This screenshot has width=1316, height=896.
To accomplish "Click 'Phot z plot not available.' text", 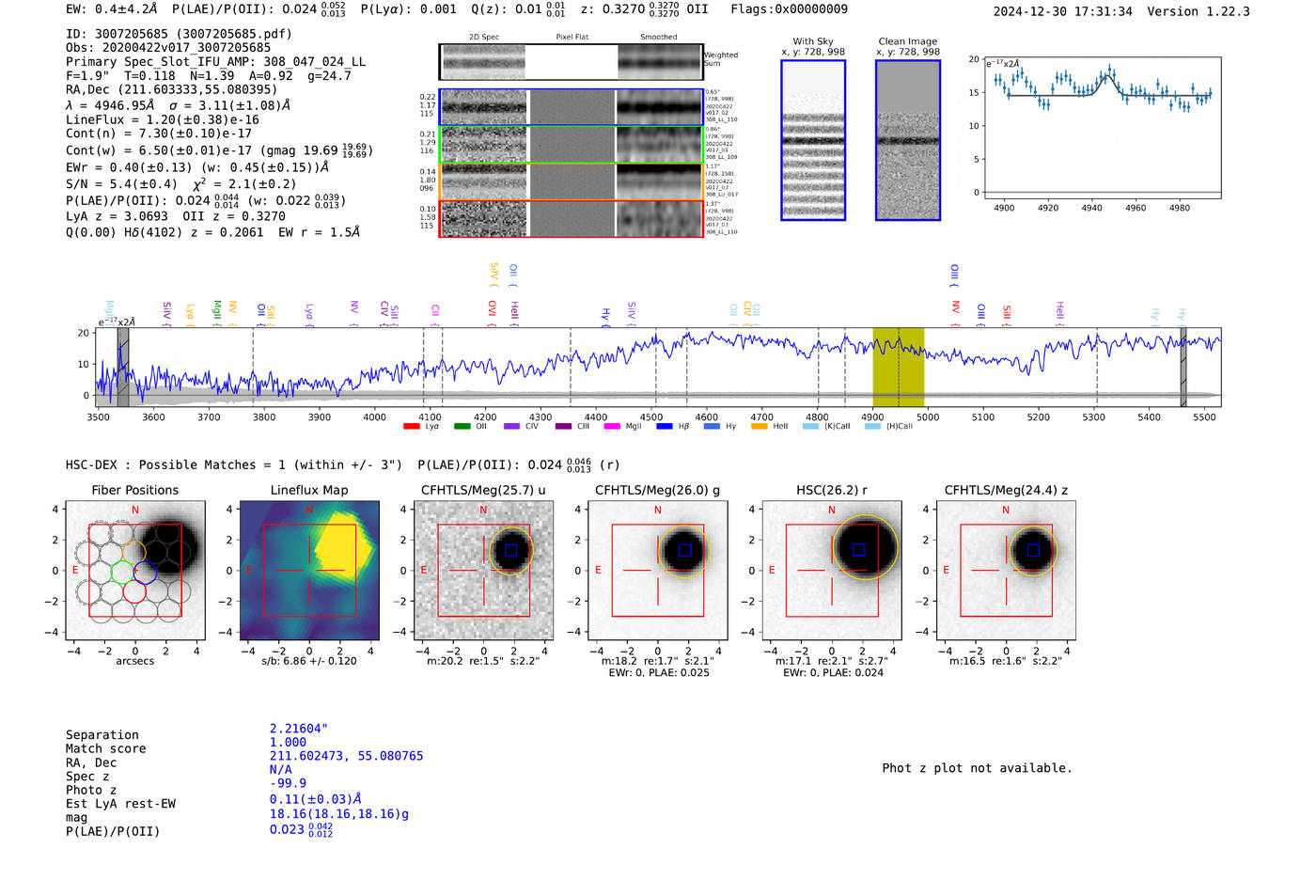I will (977, 768).
